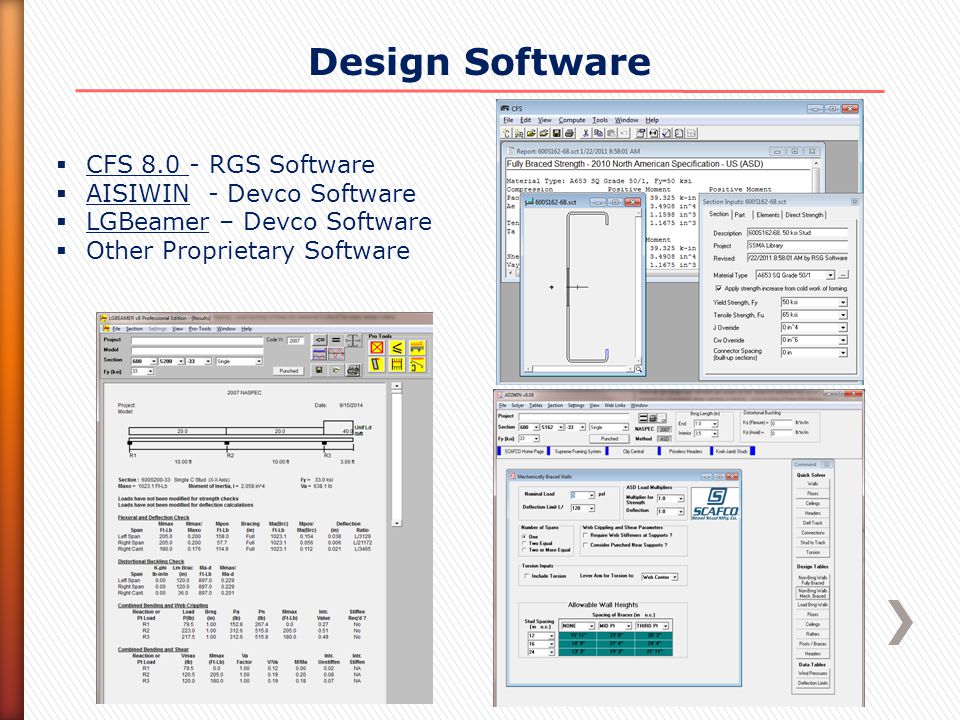
Task: Open the Tools menu in CFS
Action: 600,120
